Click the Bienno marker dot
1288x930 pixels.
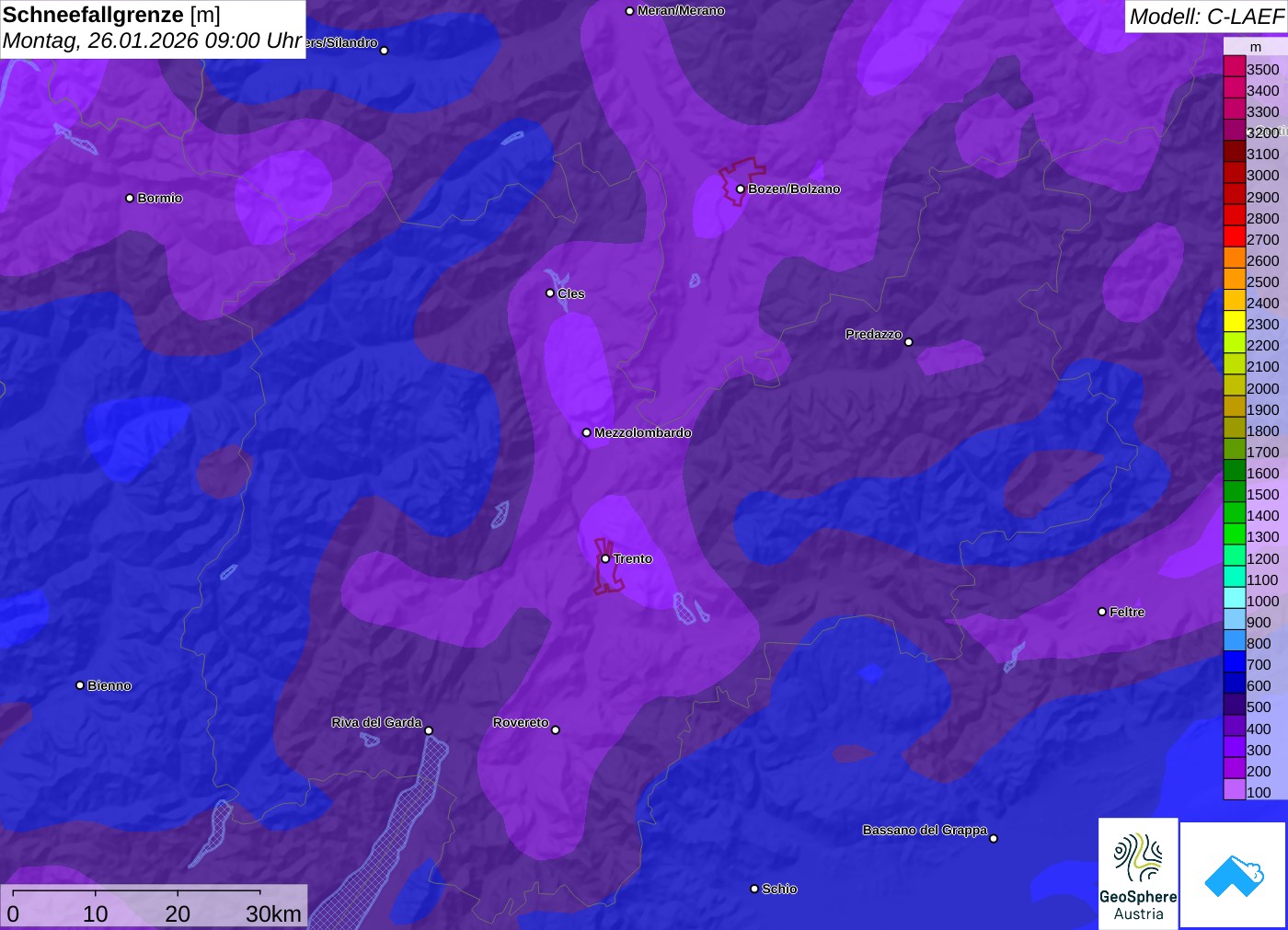pyautogui.click(x=80, y=685)
